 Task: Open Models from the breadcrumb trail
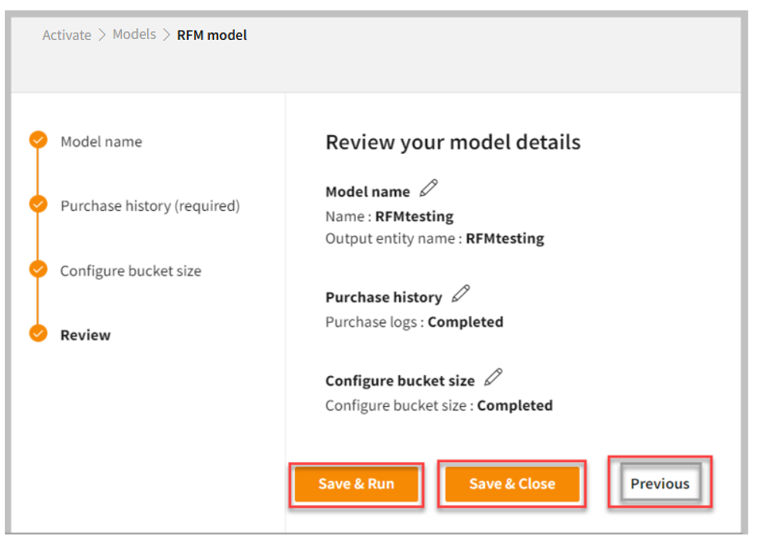coord(134,35)
